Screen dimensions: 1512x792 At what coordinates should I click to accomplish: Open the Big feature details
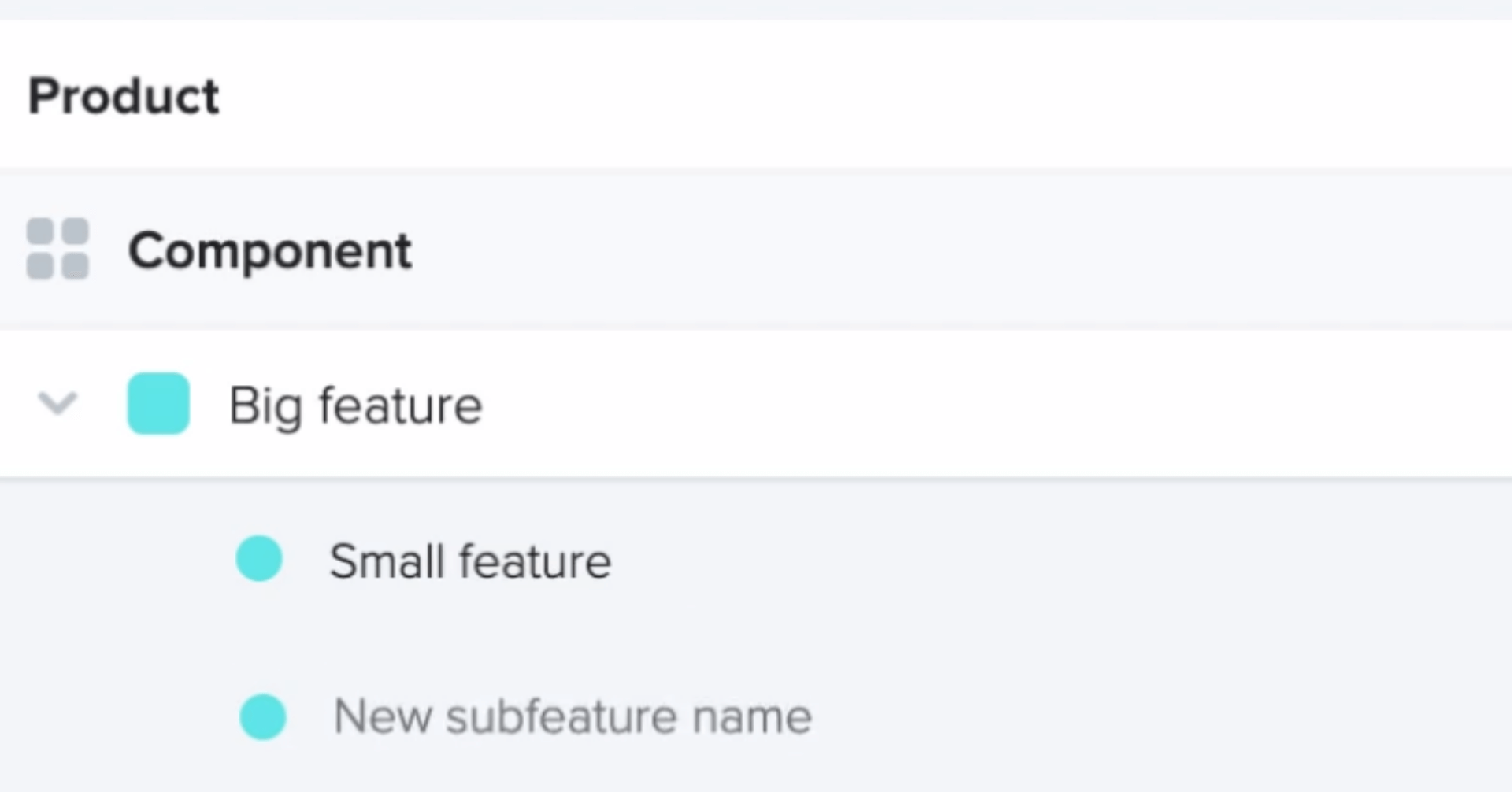point(354,404)
